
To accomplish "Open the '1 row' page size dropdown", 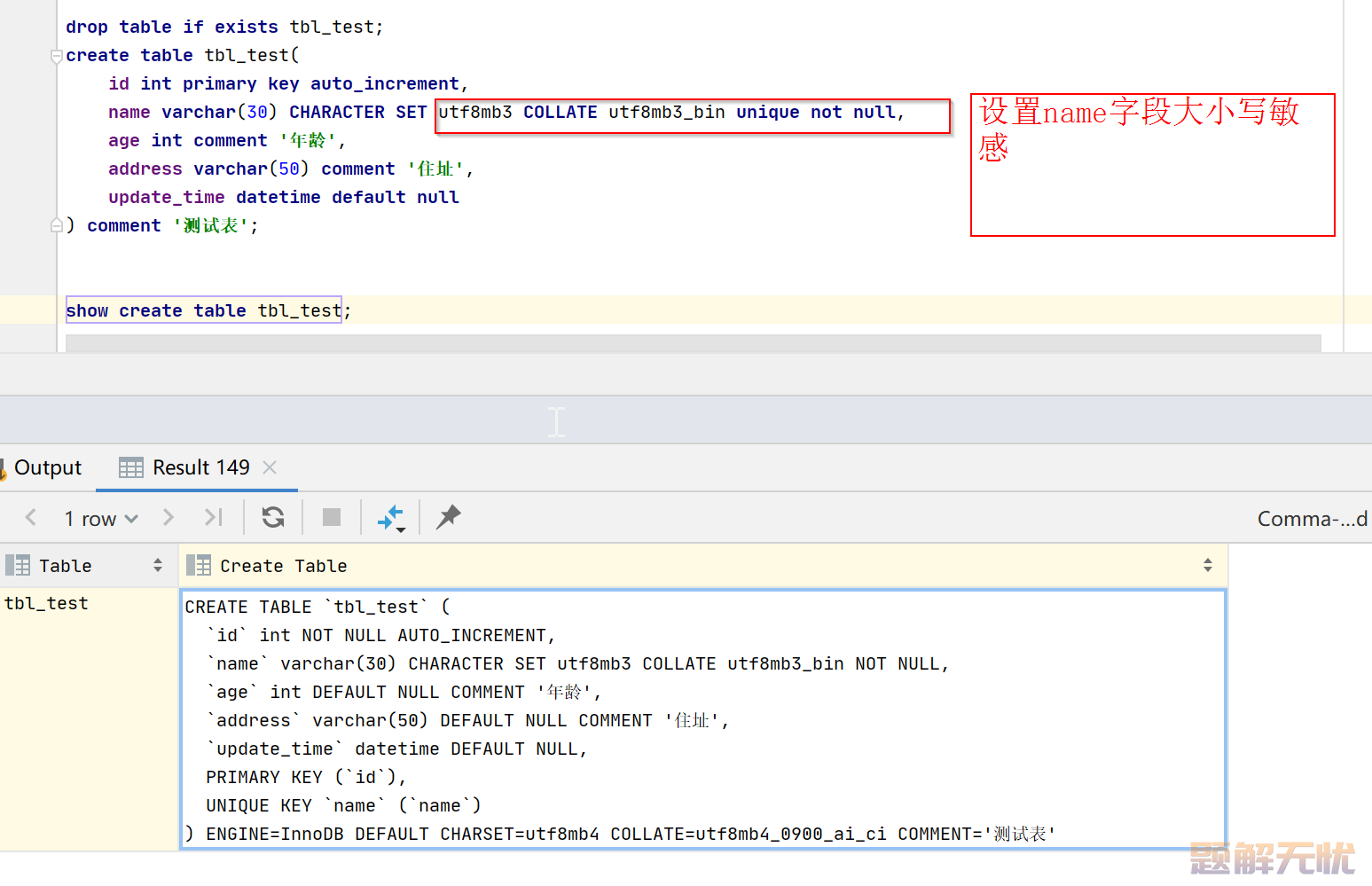I will coord(101,519).
